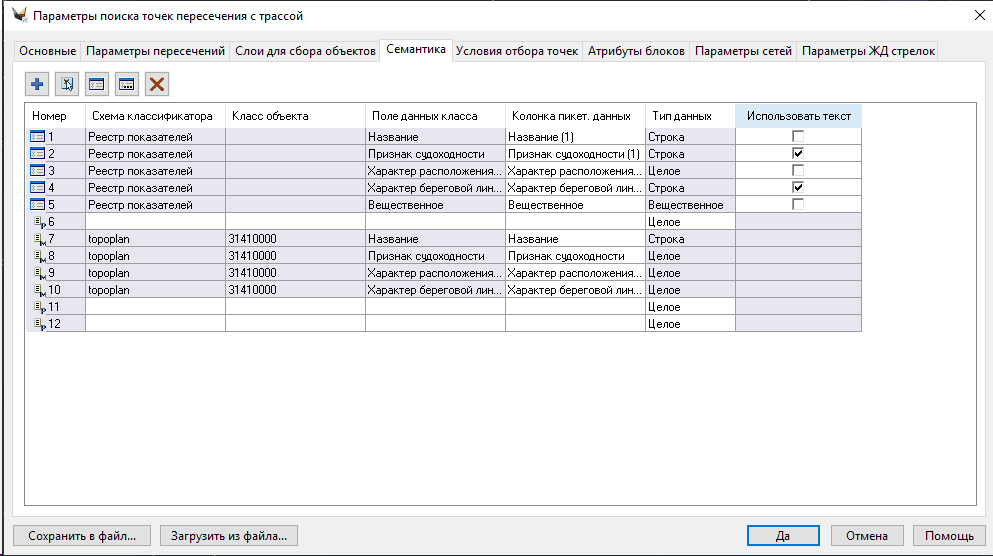Switch to 'Атрибуты блоков' tab
Image resolution: width=993 pixels, height=556 pixels.
(x=636, y=51)
